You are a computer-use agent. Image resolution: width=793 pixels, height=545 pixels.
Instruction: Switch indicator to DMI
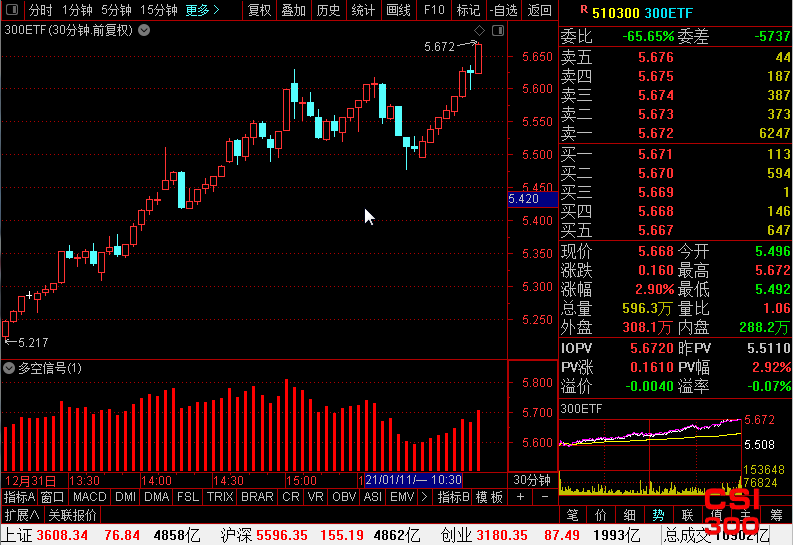click(125, 497)
